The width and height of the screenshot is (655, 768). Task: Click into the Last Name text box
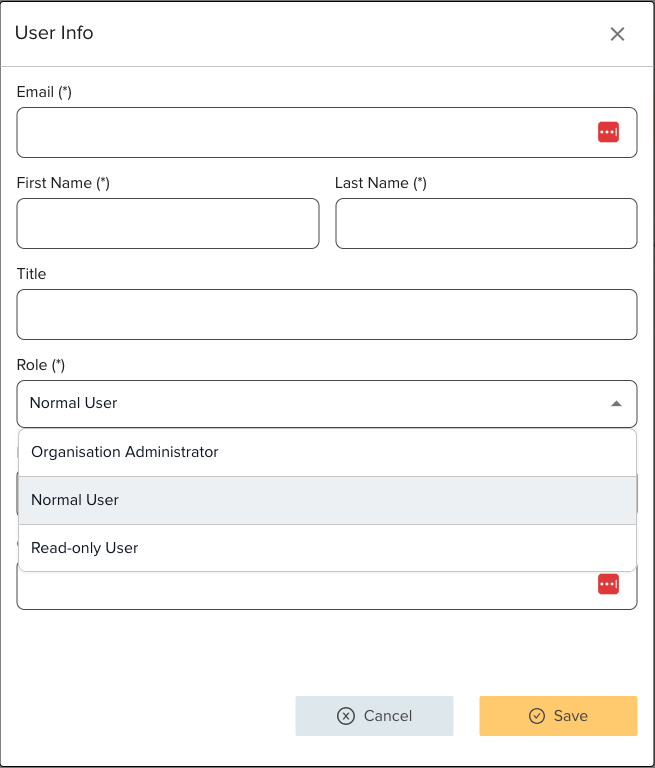click(x=486, y=223)
